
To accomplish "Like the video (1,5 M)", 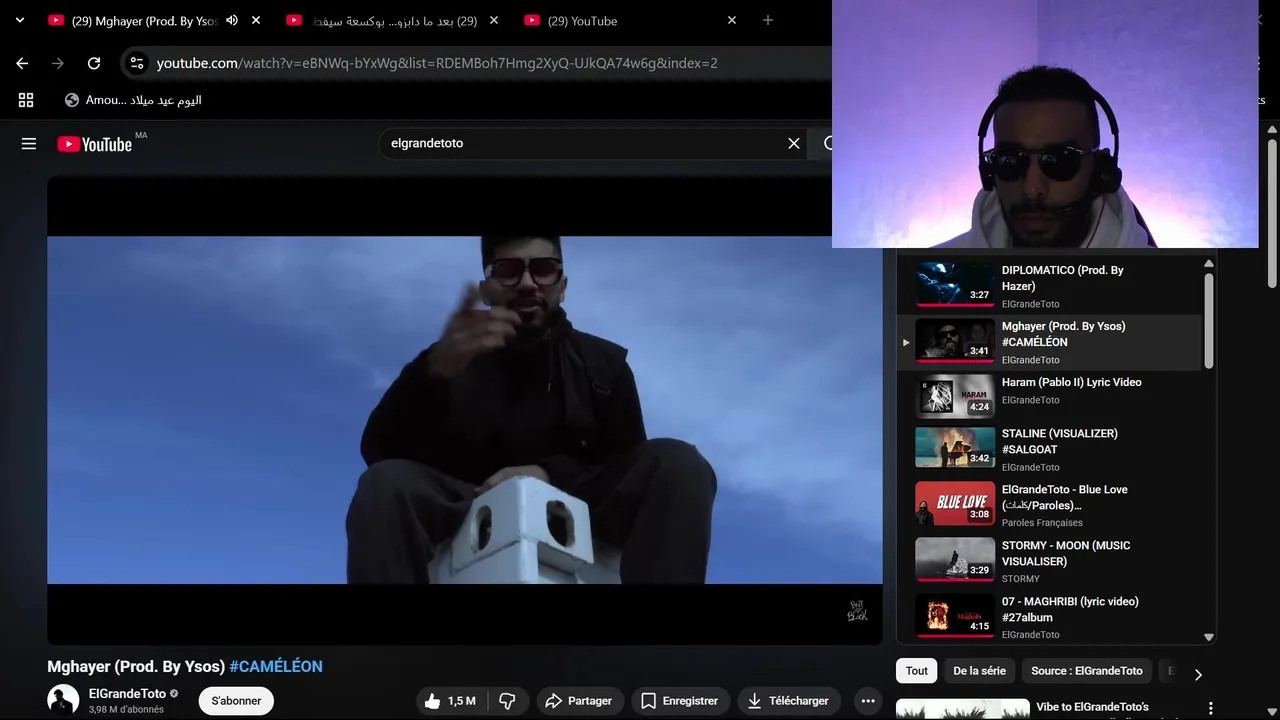I will [450, 701].
